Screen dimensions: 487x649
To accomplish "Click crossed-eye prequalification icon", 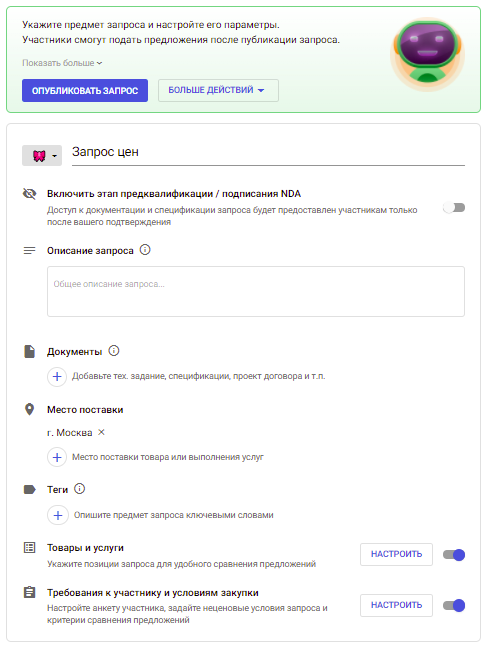I will tap(29, 194).
